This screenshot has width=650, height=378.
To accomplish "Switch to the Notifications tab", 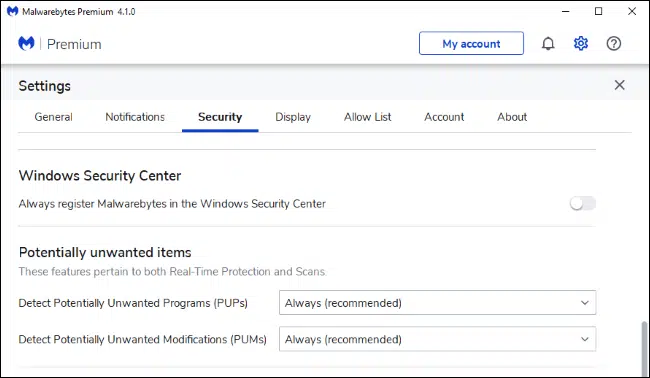I will pyautogui.click(x=135, y=117).
